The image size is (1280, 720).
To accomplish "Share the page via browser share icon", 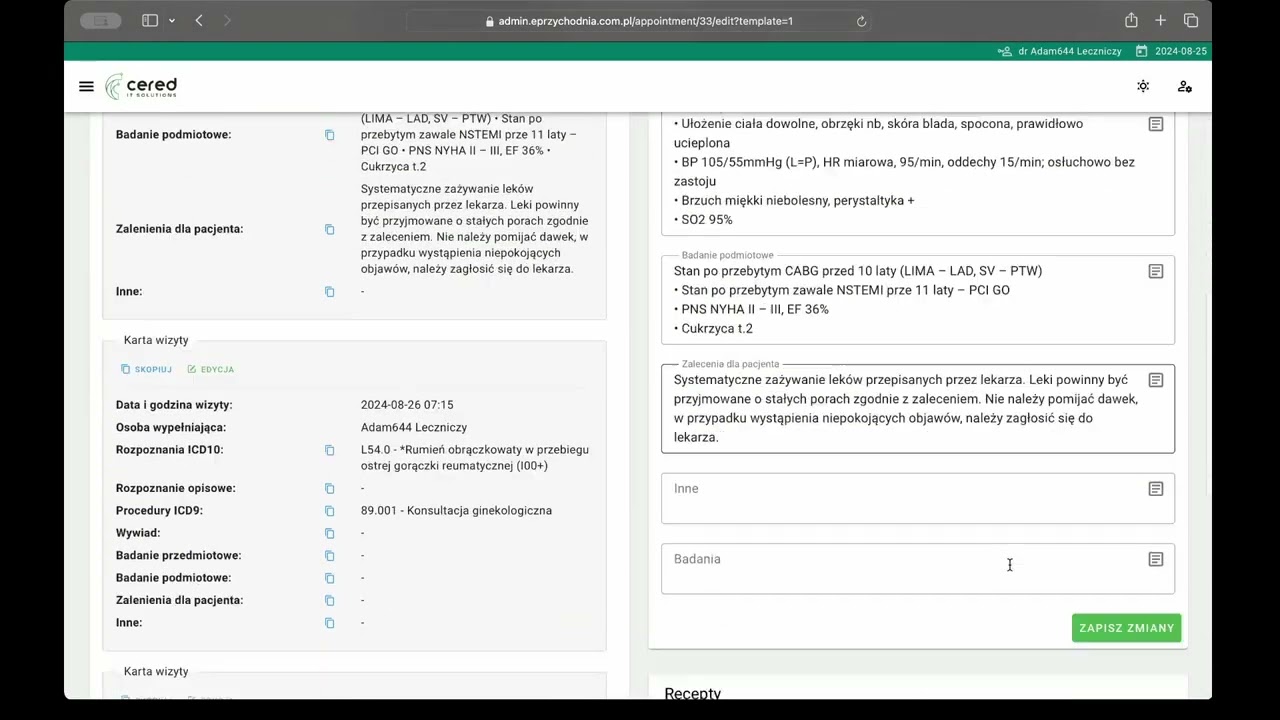I will click(1131, 21).
